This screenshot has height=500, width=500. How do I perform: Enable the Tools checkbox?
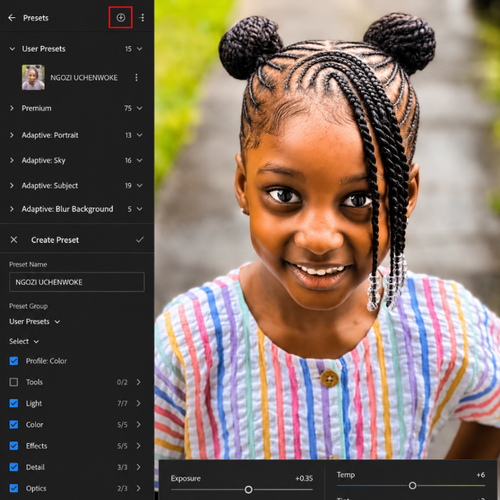pyautogui.click(x=14, y=382)
